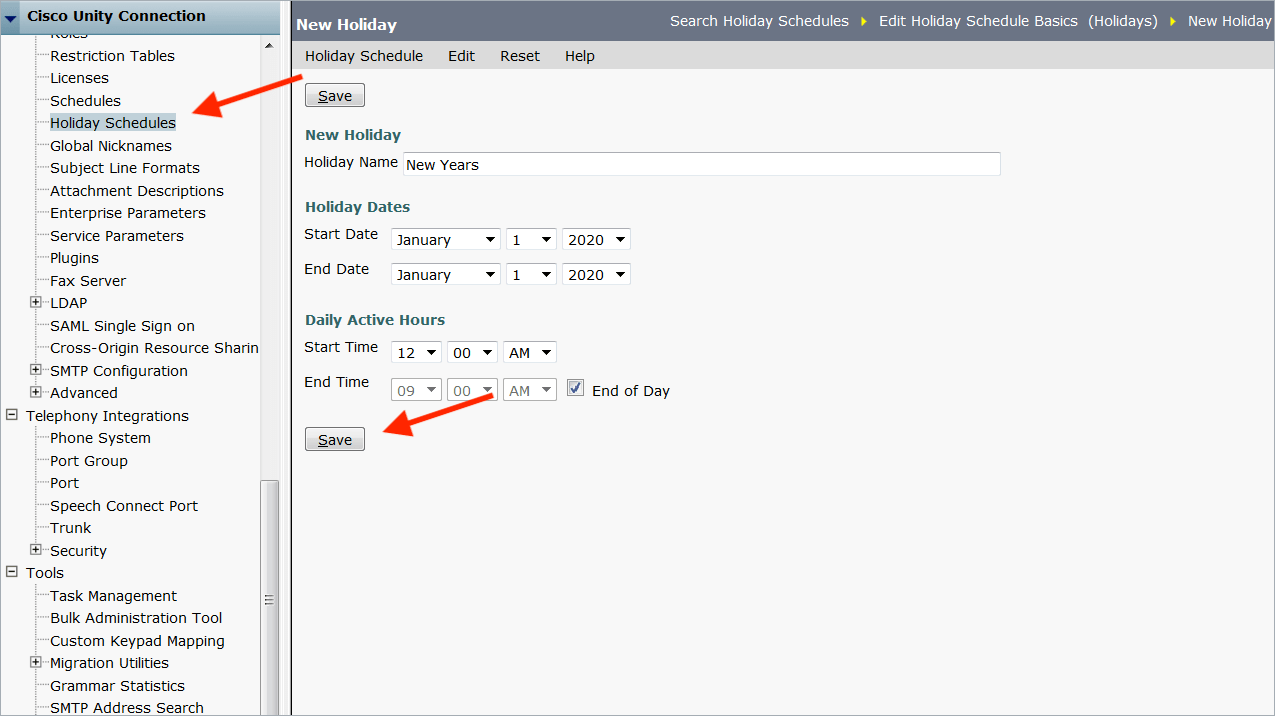Open the Port Group item
The height and width of the screenshot is (716, 1275).
coord(89,461)
